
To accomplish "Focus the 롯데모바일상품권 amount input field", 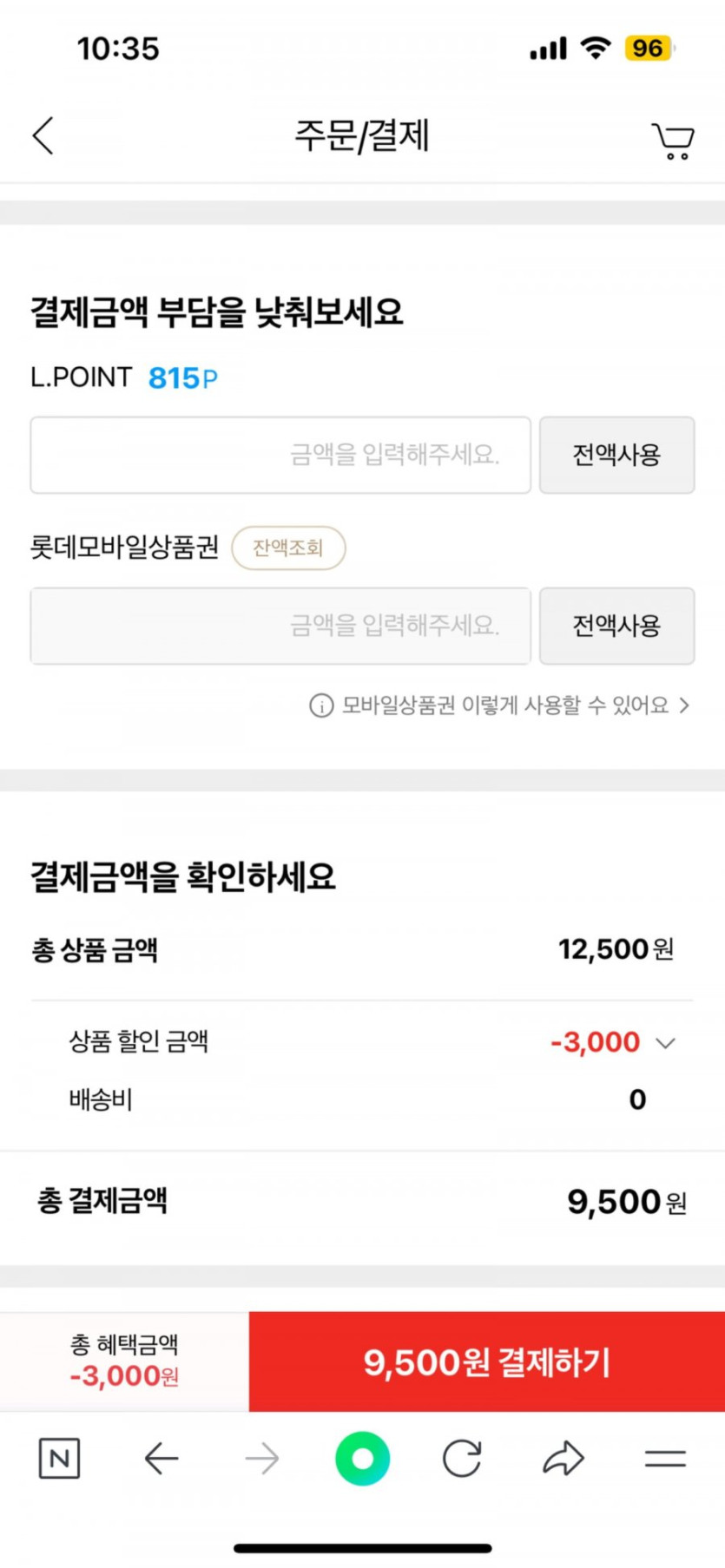I will click(x=280, y=626).
